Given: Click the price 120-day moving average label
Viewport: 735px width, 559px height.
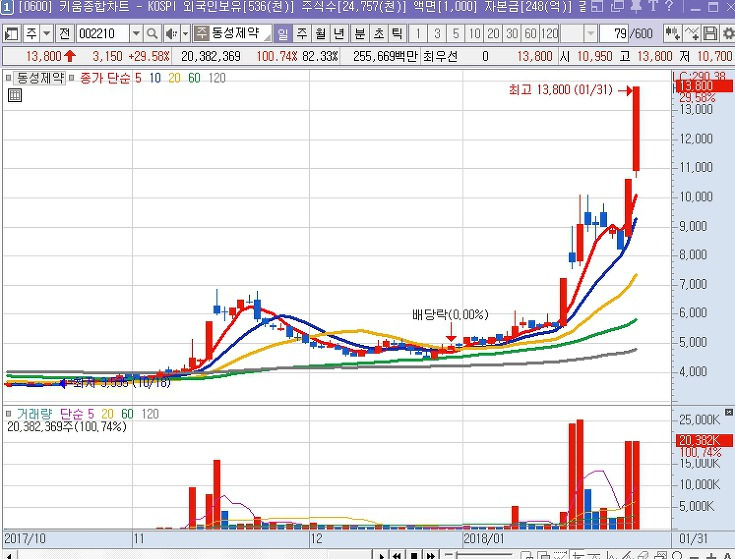Looking at the screenshot, I should 217,78.
